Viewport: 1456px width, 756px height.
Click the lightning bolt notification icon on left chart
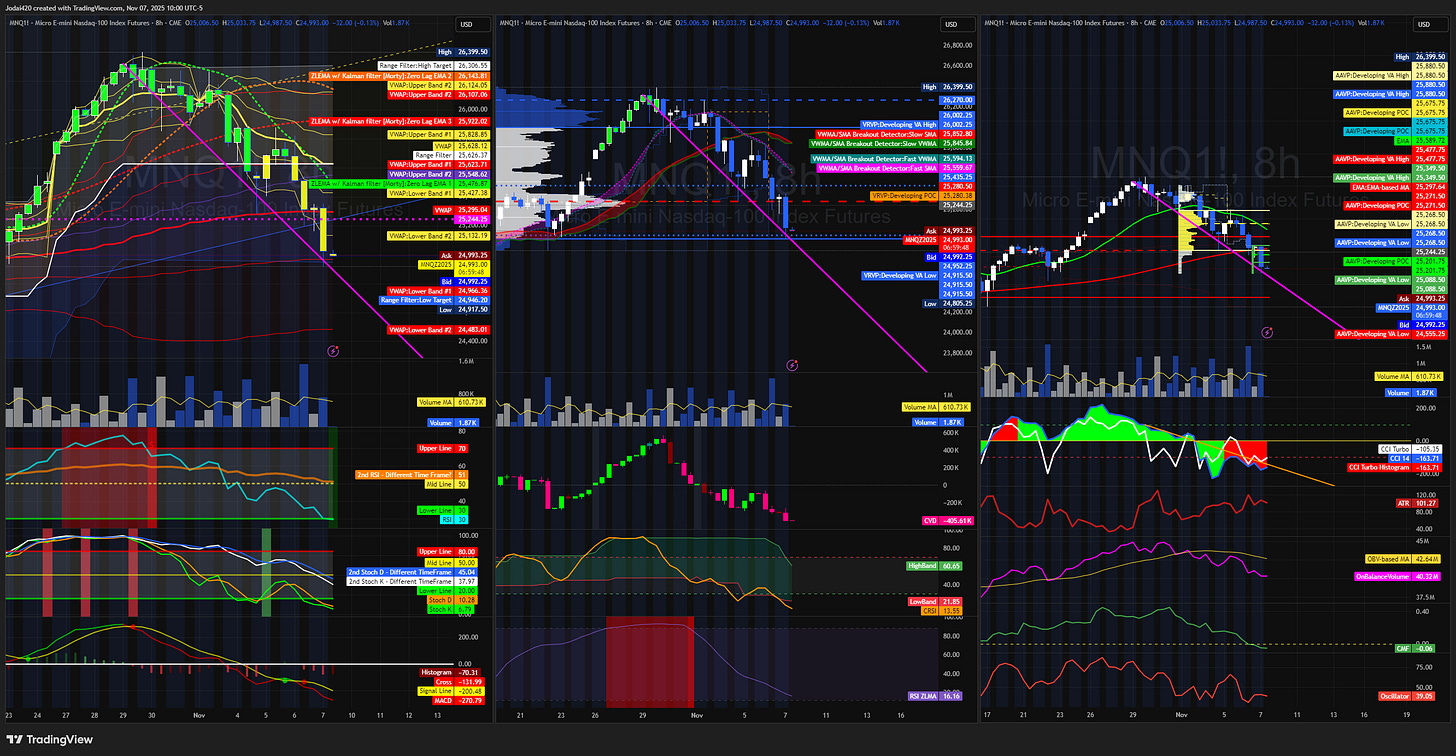[x=334, y=350]
